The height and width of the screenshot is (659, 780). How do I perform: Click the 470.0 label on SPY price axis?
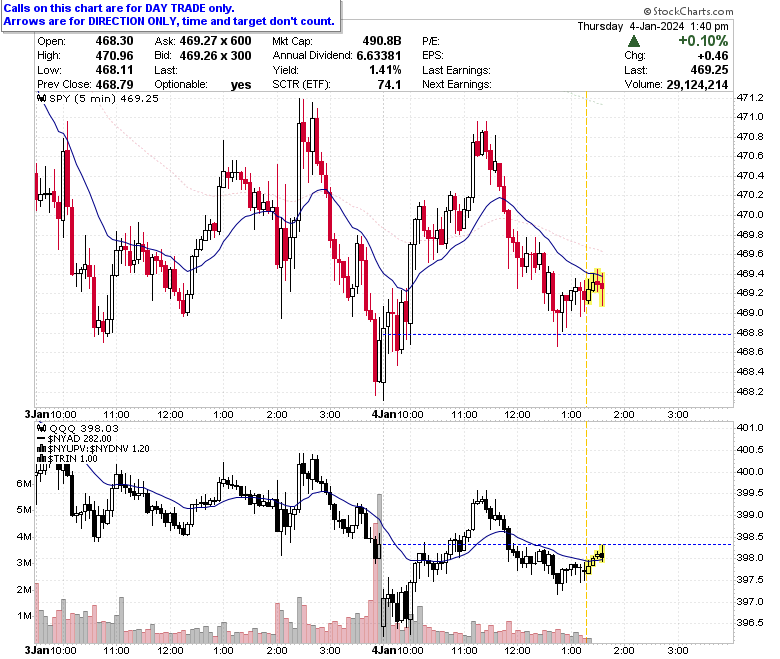coord(750,215)
